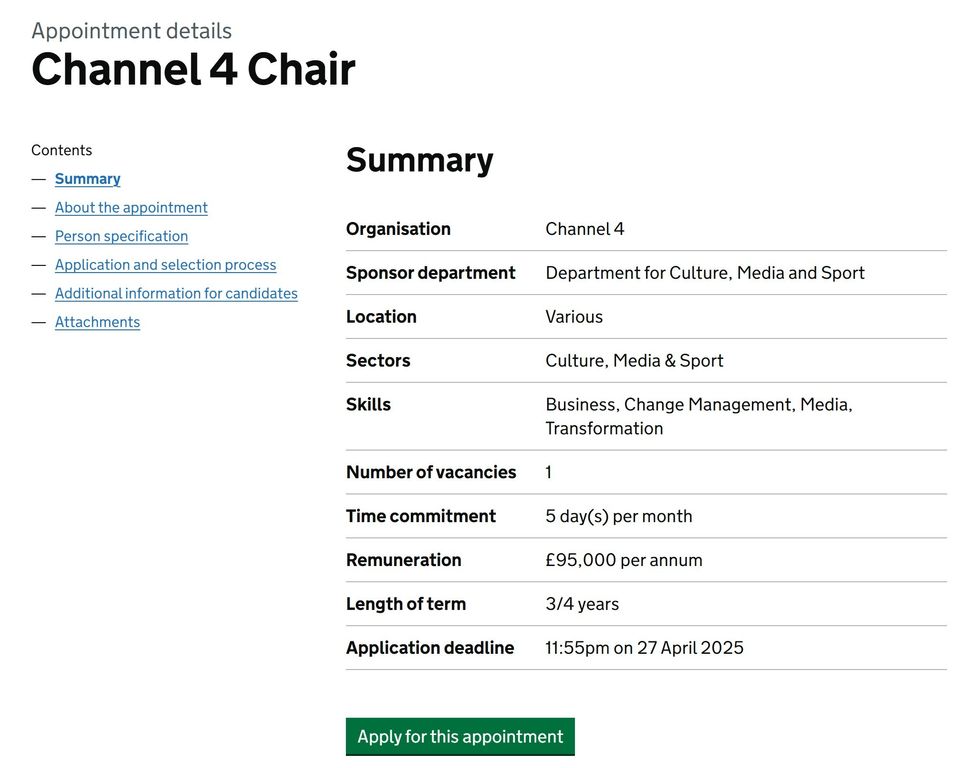Select £95,000 per annum value
The width and height of the screenshot is (980, 768).
click(624, 560)
